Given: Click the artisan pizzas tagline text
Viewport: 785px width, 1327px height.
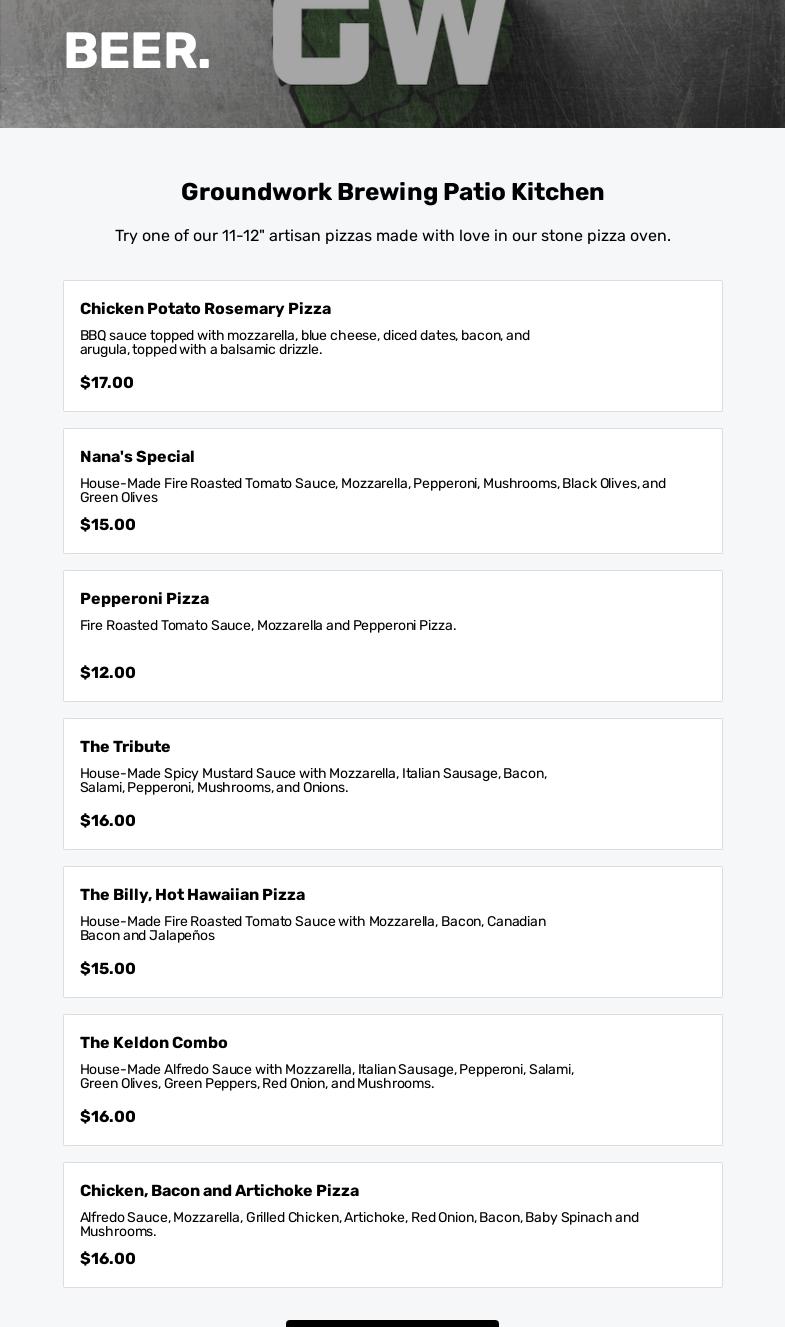Looking at the screenshot, I should [x=392, y=236].
